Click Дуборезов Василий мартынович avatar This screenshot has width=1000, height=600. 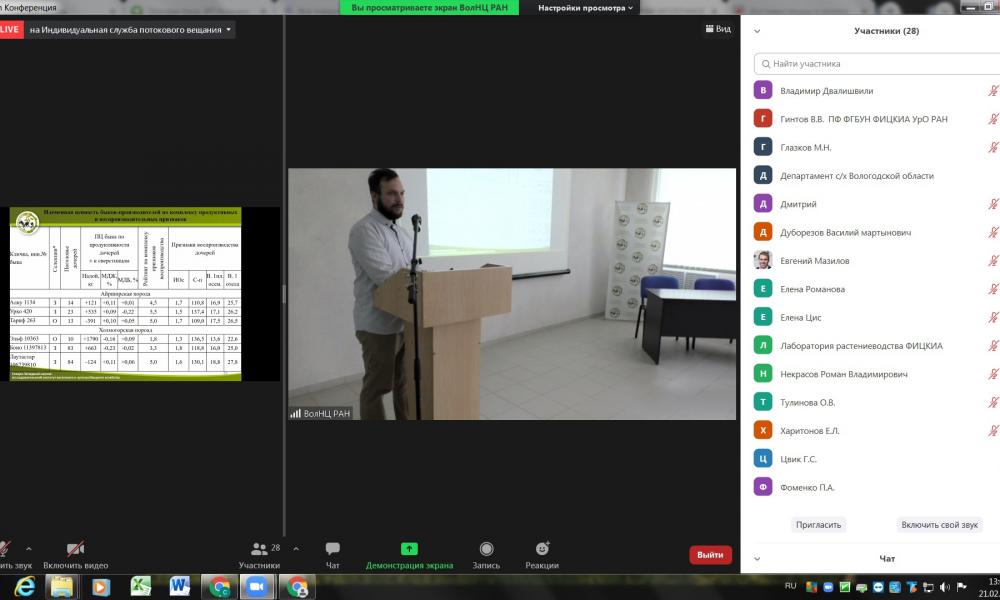pos(763,231)
